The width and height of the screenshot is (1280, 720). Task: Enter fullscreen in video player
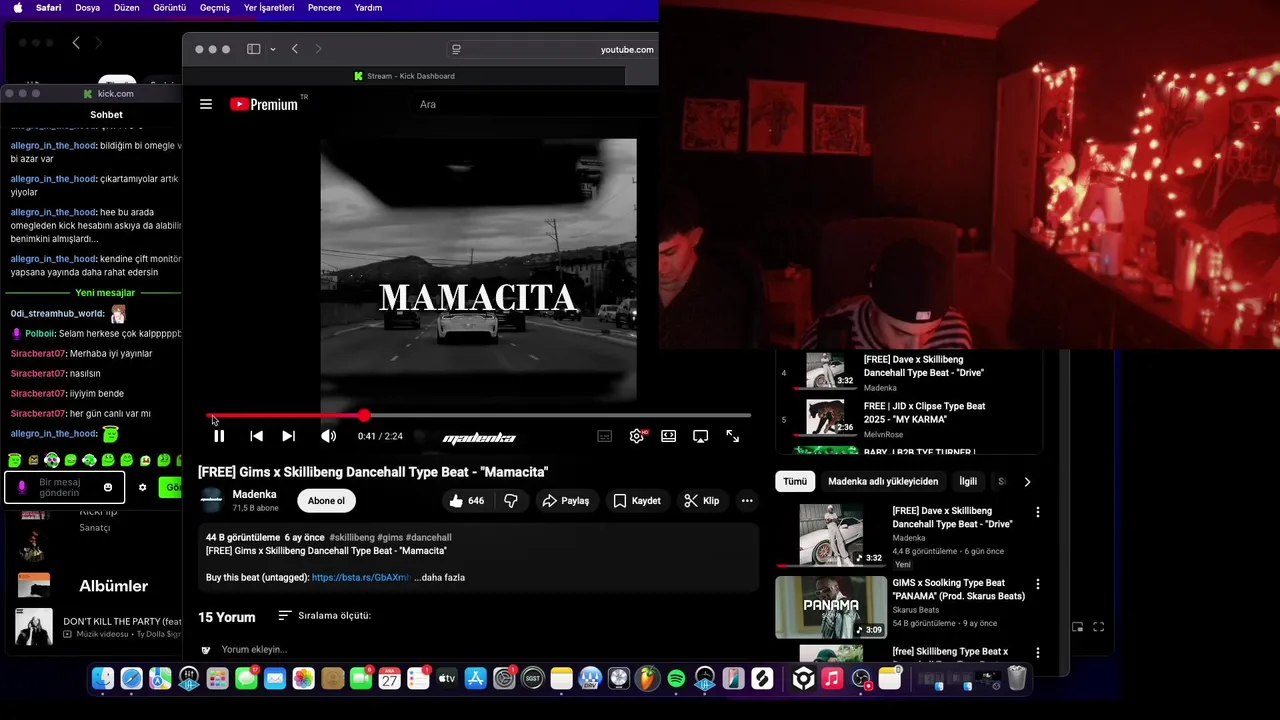click(x=732, y=436)
